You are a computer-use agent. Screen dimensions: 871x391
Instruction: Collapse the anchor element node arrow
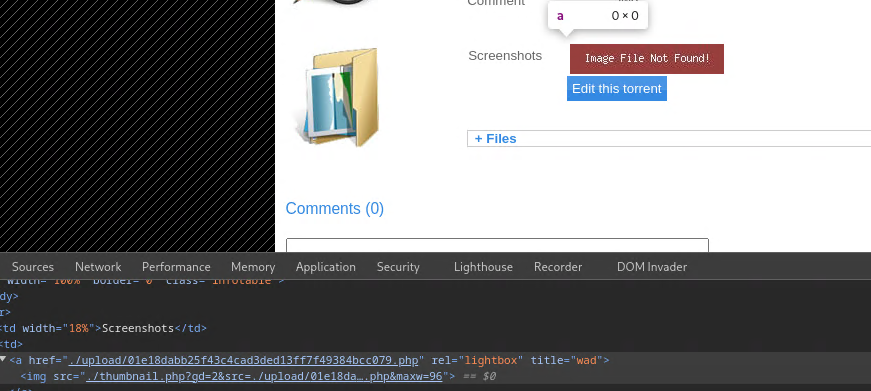click(x=3, y=359)
